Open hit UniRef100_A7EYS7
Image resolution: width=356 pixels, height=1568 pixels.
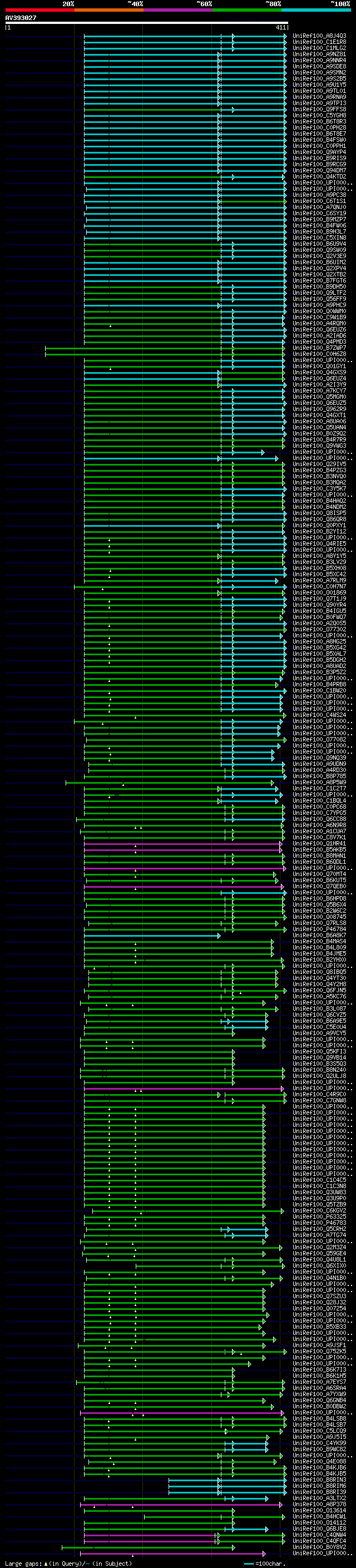pos(319,1382)
